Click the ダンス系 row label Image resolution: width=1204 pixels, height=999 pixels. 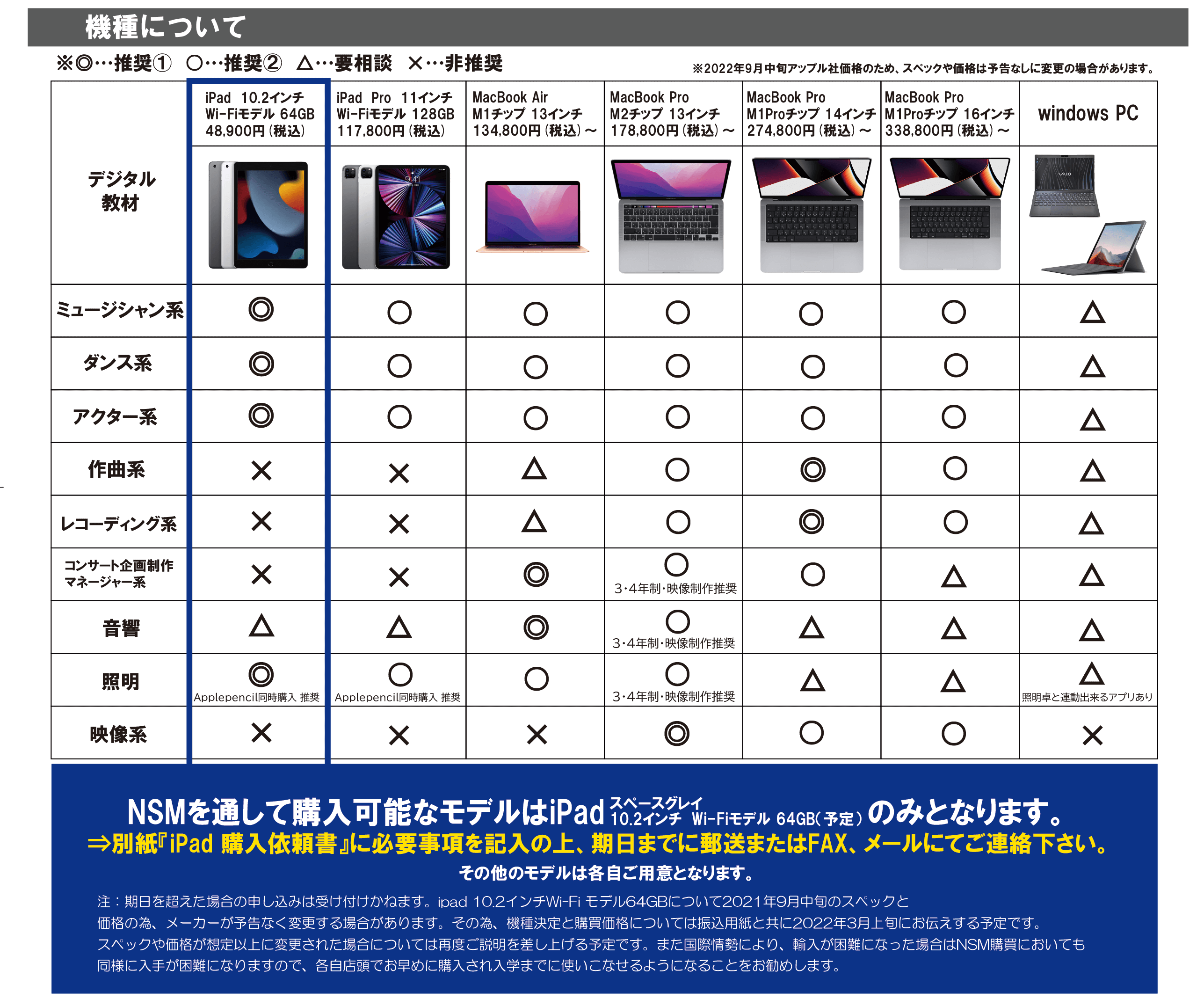click(x=117, y=363)
